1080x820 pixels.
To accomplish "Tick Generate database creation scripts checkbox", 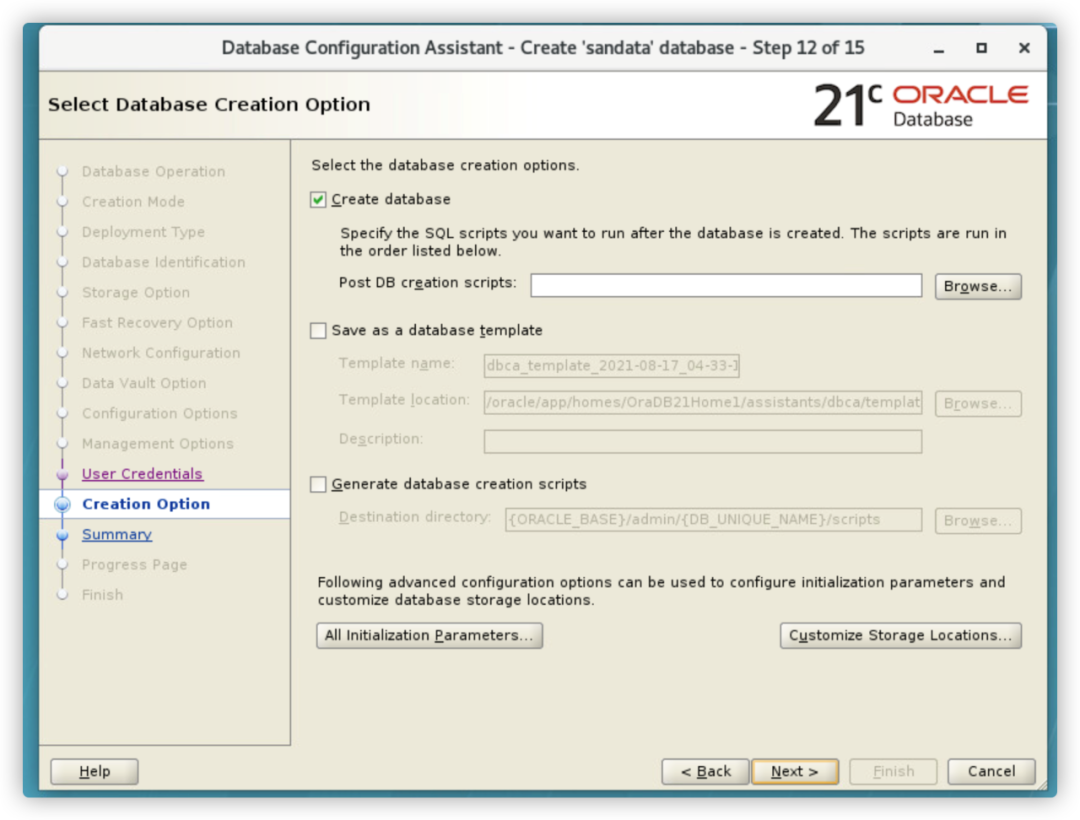I will pos(318,484).
